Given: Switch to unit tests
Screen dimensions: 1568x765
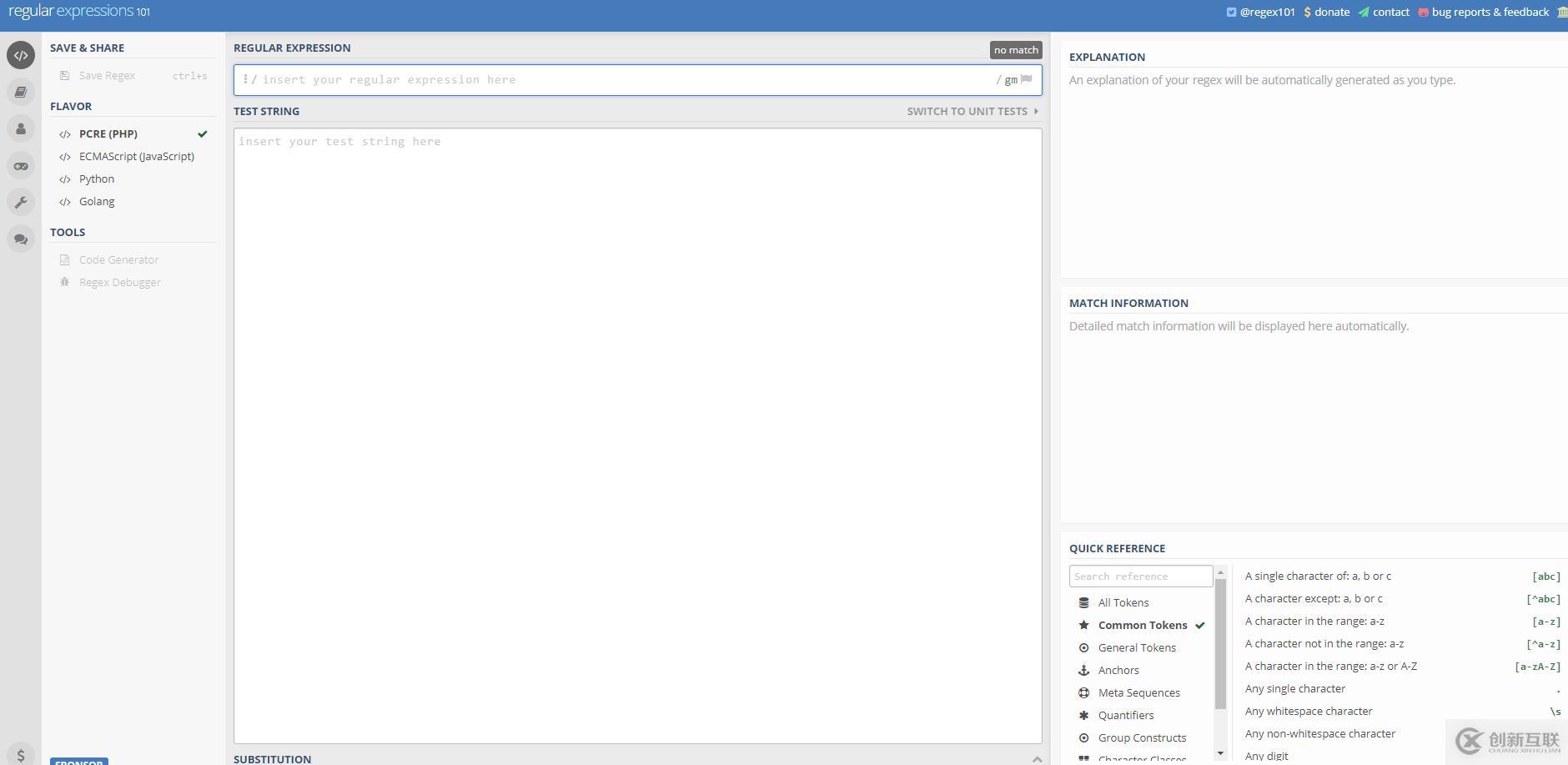Looking at the screenshot, I should 972,111.
